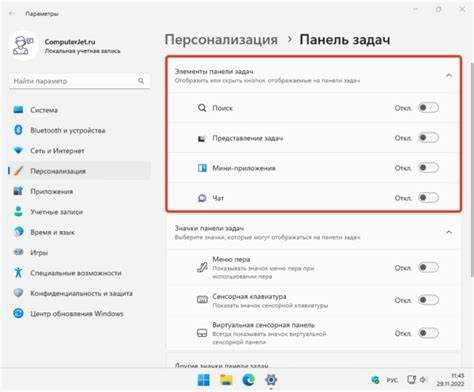The image size is (474, 392).
Task: Collapse the Элементы панели задач section
Action: point(449,75)
